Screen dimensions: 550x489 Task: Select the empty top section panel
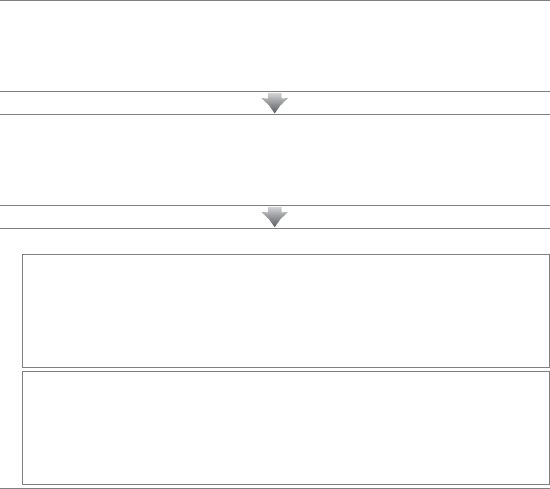pyautogui.click(x=275, y=46)
